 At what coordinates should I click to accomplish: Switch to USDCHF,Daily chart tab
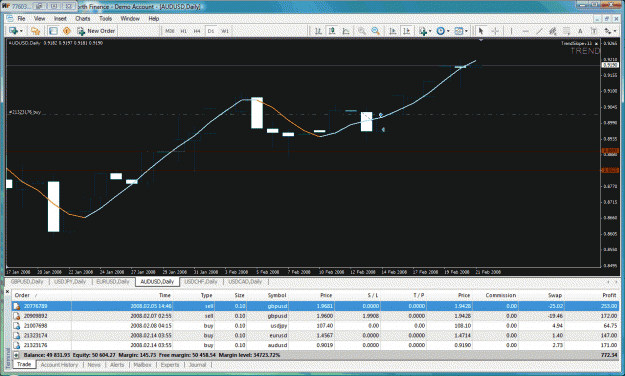pos(201,282)
